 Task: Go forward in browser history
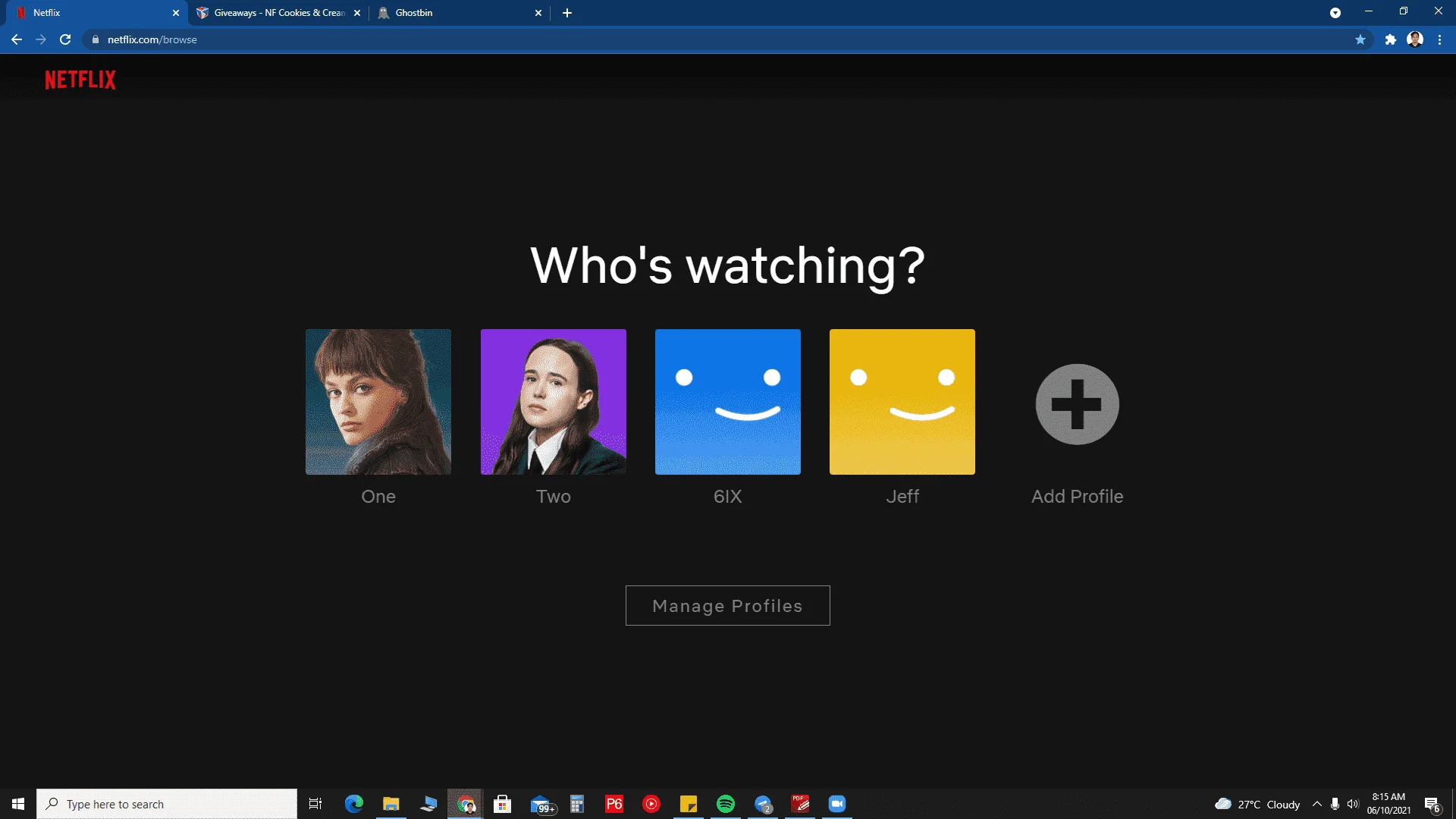tap(41, 39)
